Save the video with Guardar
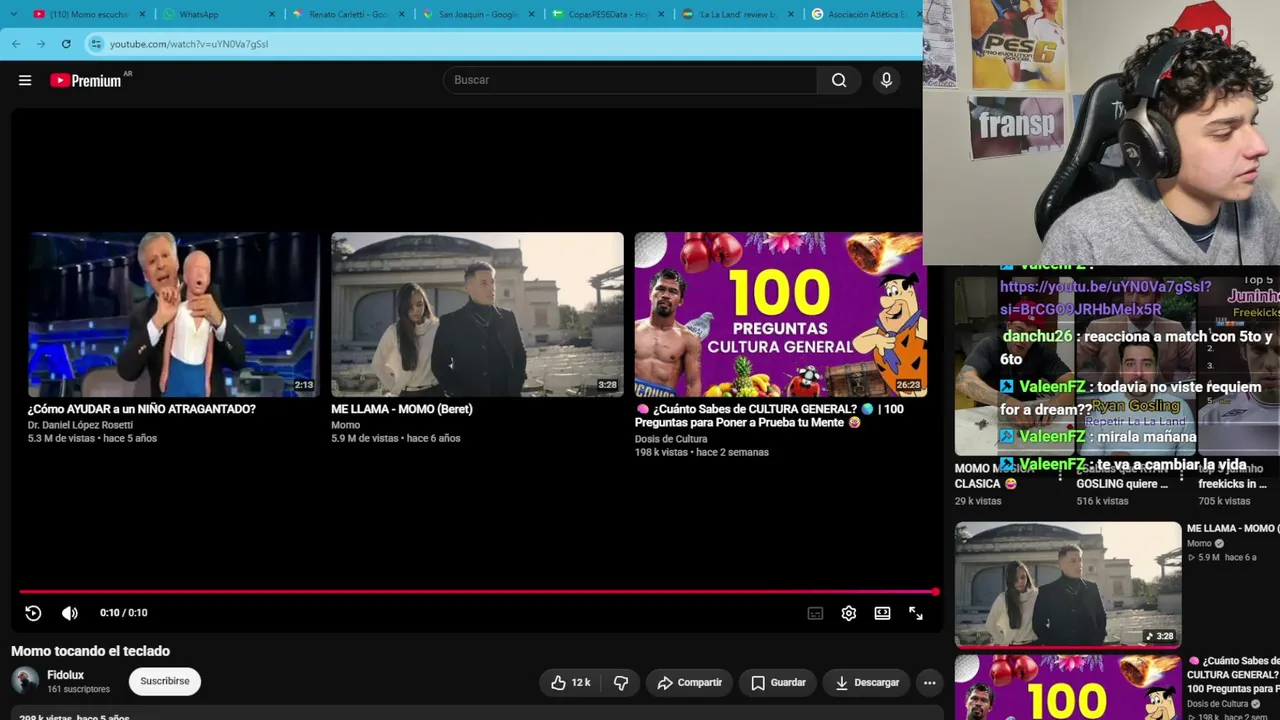1280x720 pixels. point(778,683)
